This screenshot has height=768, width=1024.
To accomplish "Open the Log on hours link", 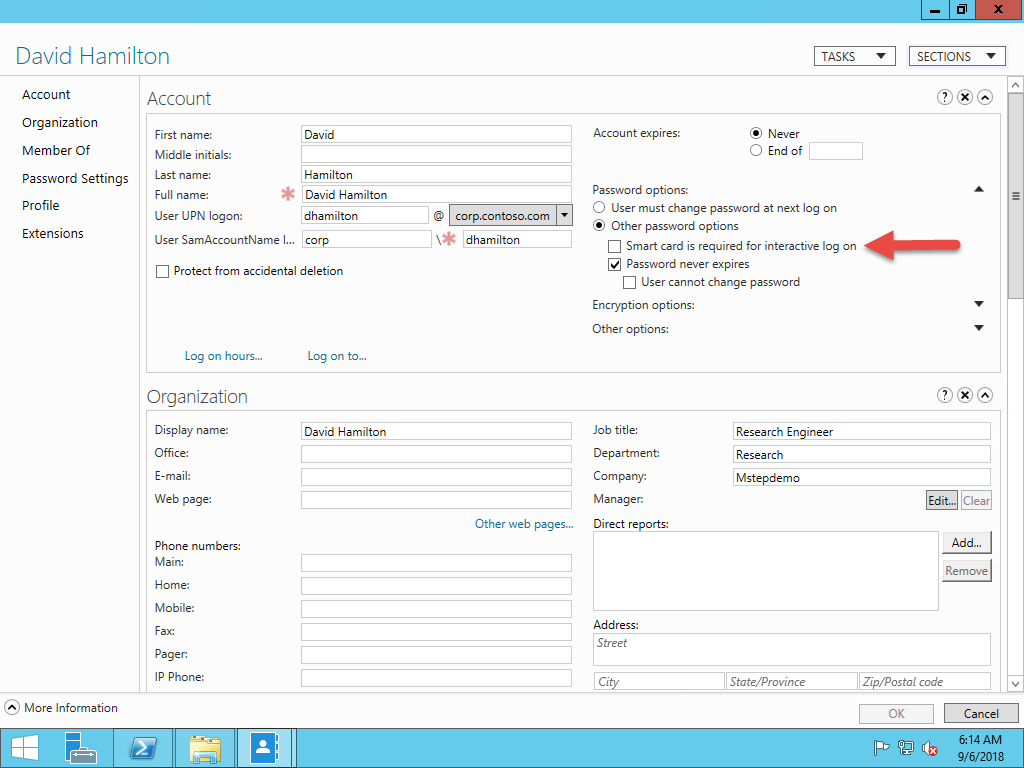I will pos(223,356).
